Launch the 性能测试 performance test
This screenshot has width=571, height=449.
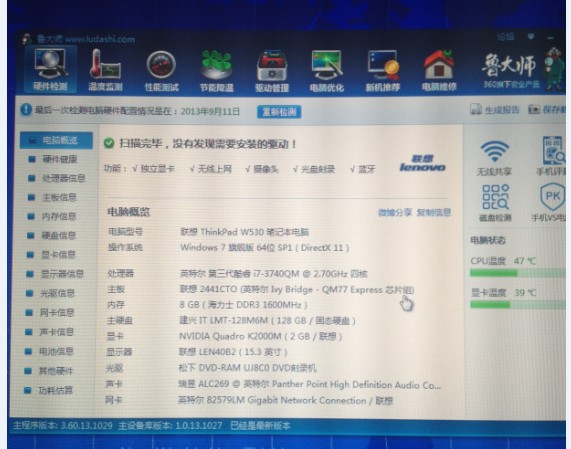[161, 71]
